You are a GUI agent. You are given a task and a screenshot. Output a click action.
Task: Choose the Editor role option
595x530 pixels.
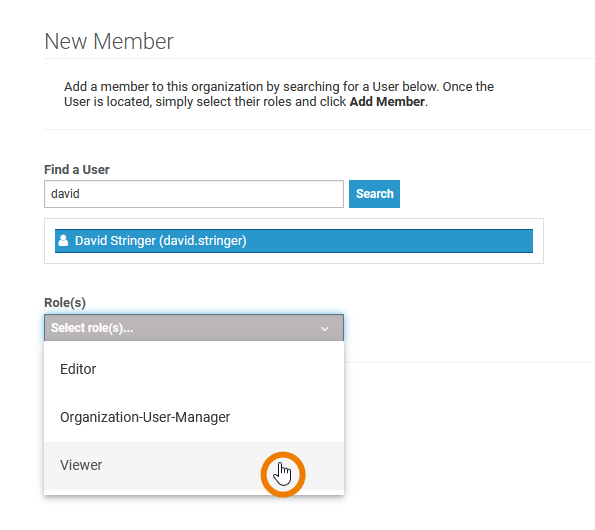(x=194, y=369)
